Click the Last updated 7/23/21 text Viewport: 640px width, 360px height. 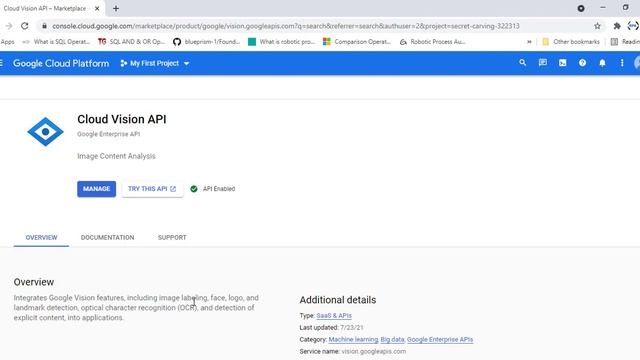point(331,327)
